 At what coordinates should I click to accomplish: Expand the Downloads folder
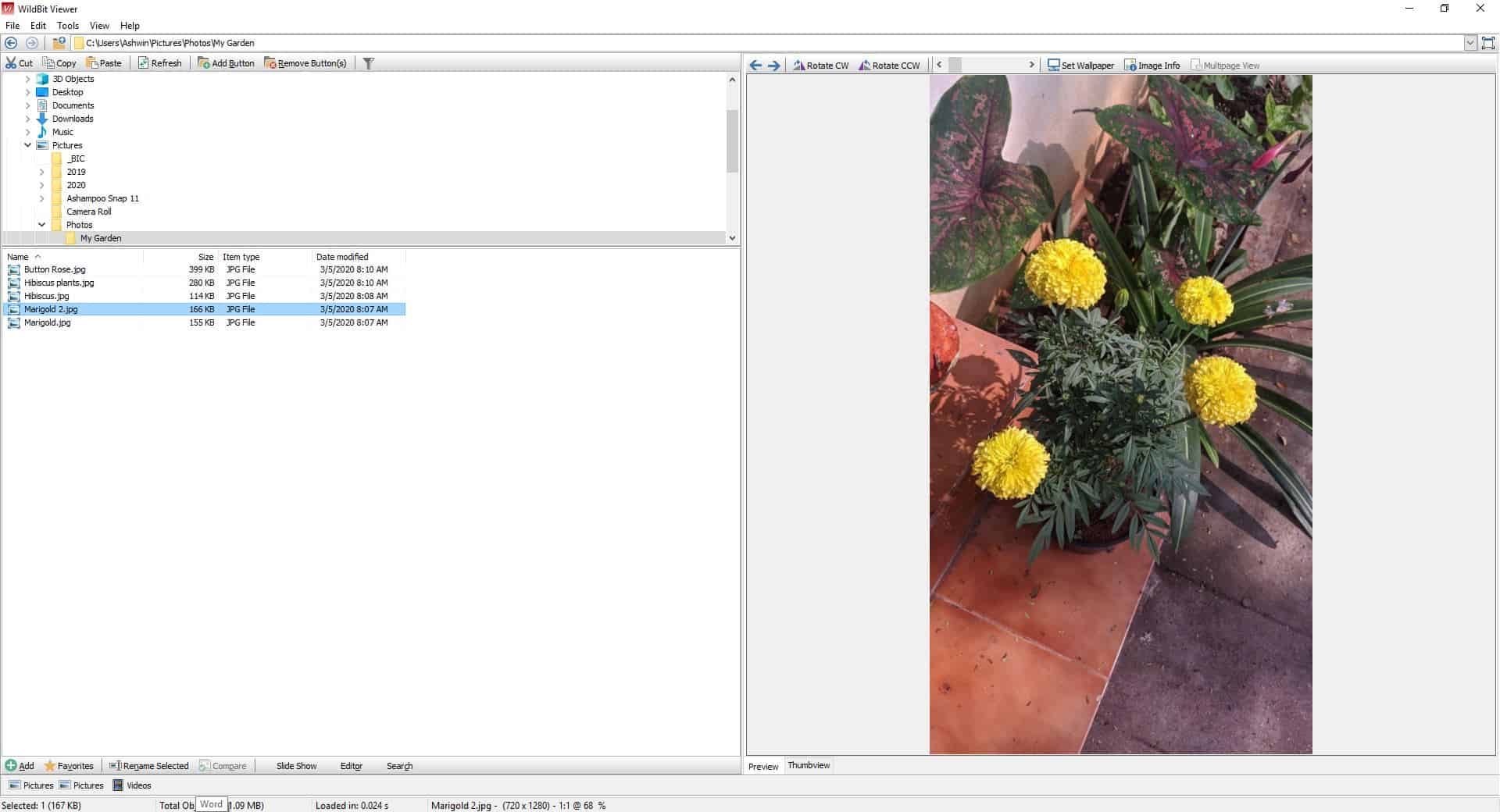[27, 119]
